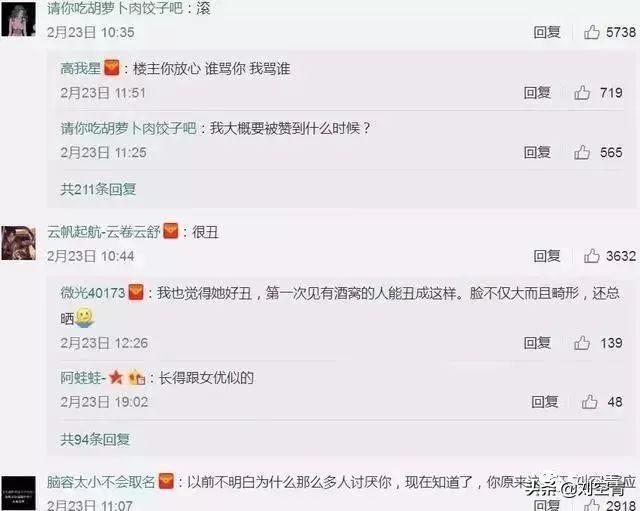Image resolution: width=640 pixels, height=511 pixels.
Task: Like the comment with 5738 likes
Action: [591, 32]
